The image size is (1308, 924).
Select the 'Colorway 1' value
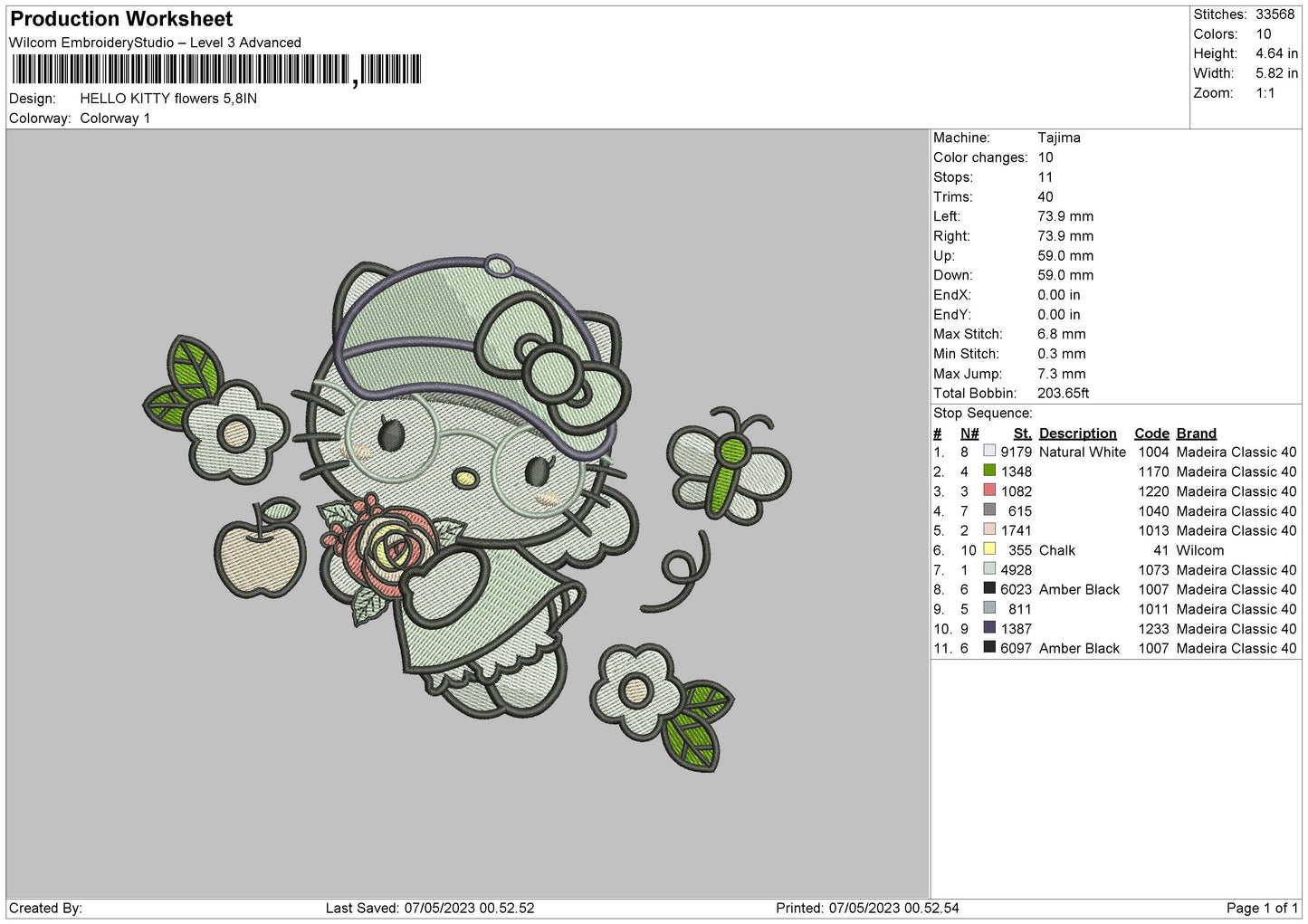(115, 119)
